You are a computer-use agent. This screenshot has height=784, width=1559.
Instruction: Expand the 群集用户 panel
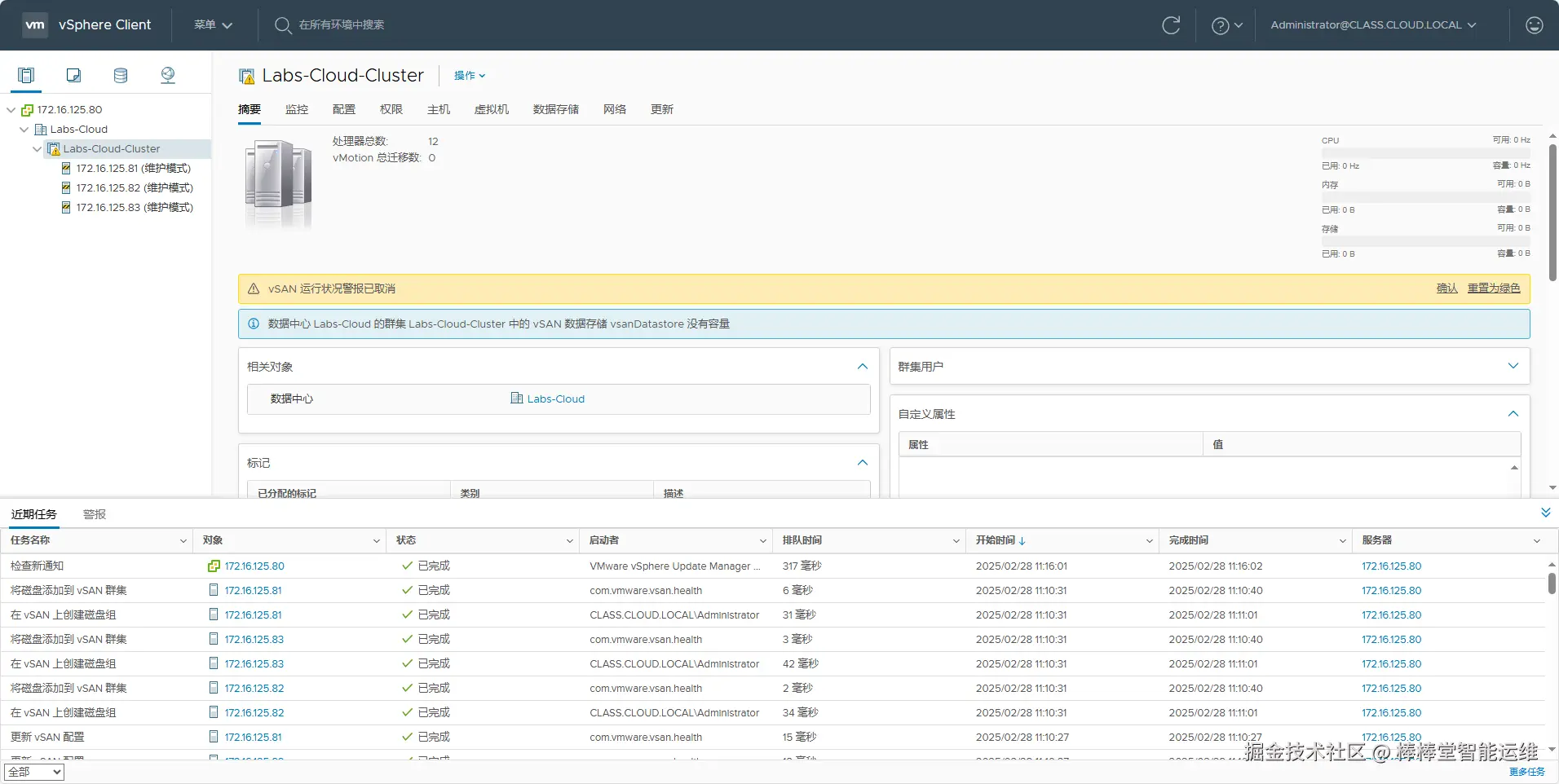[x=1513, y=366]
